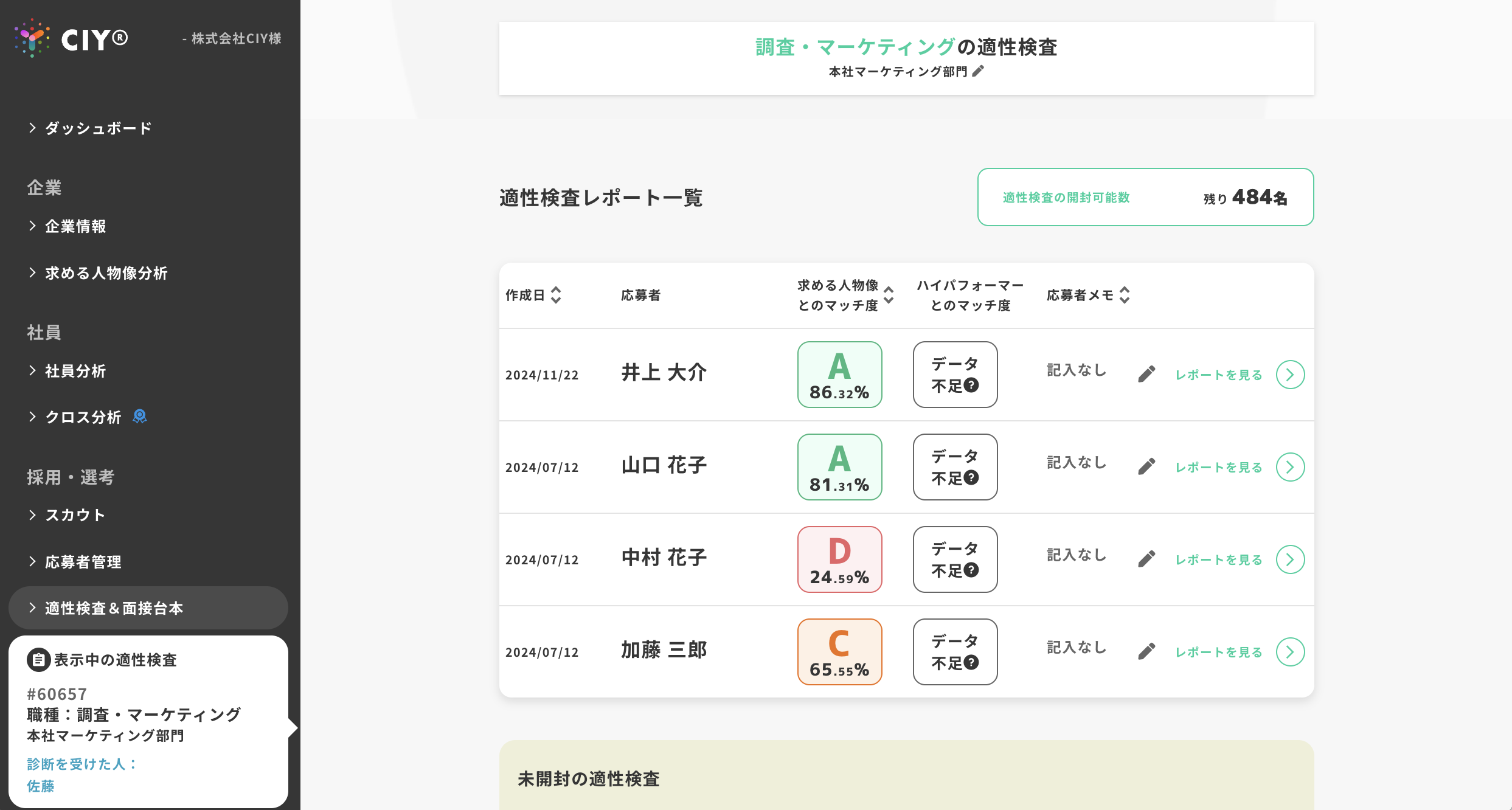1512x810 pixels.
Task: Click circled arrow for 井上 大介 report
Action: pos(1290,375)
